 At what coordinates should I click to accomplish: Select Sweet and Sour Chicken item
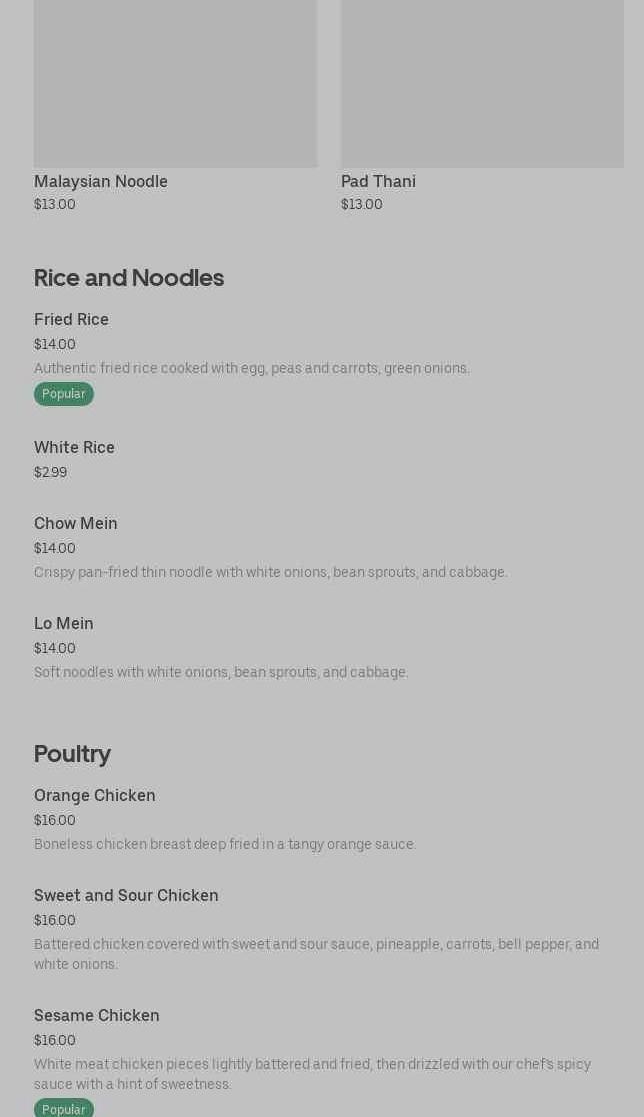[x=126, y=896]
